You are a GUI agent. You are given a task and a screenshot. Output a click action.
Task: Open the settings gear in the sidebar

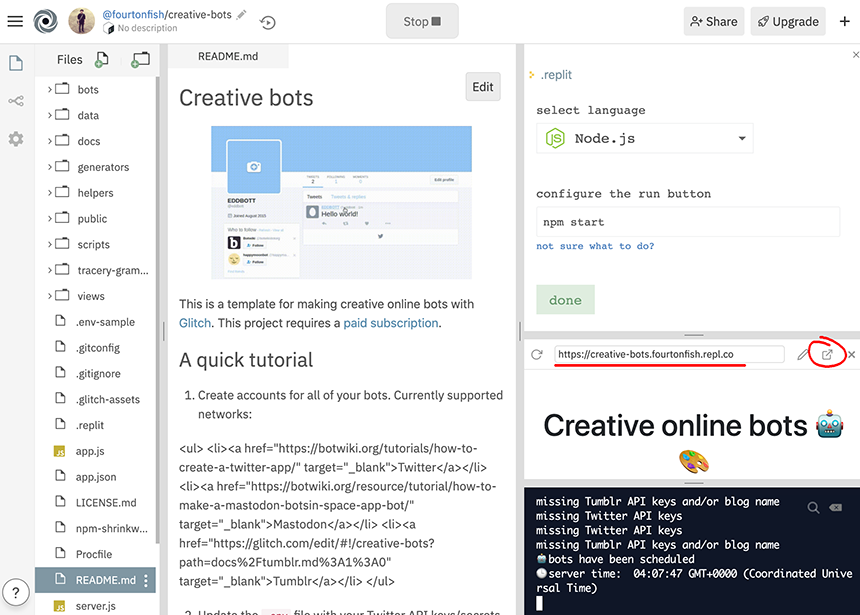(x=16, y=139)
